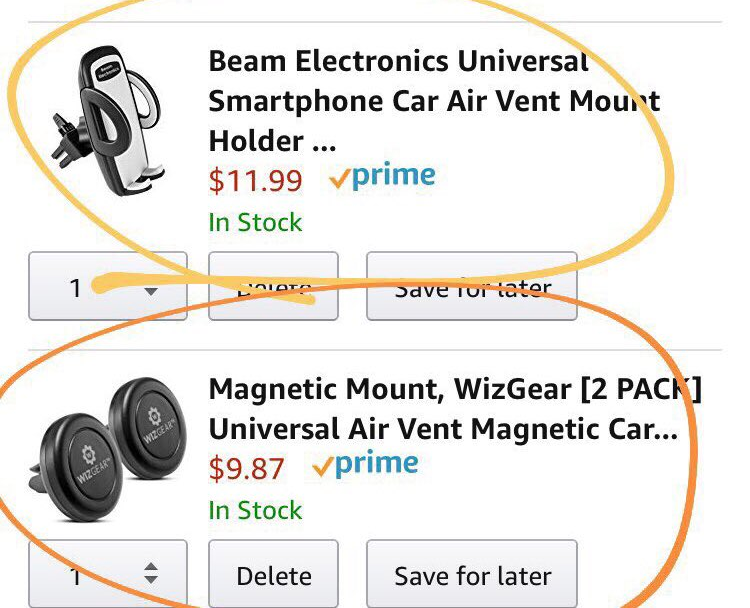Screen dimensions: 750x608
Task: Click the $9.87 price of the WizGear mount
Action: (246, 468)
